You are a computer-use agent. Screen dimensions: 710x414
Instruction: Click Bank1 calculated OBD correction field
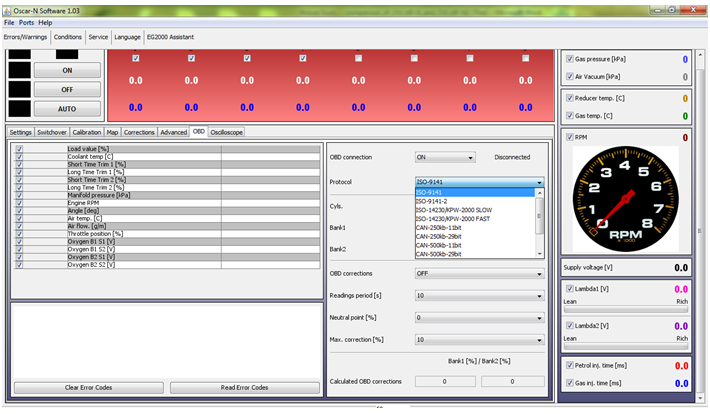point(445,382)
